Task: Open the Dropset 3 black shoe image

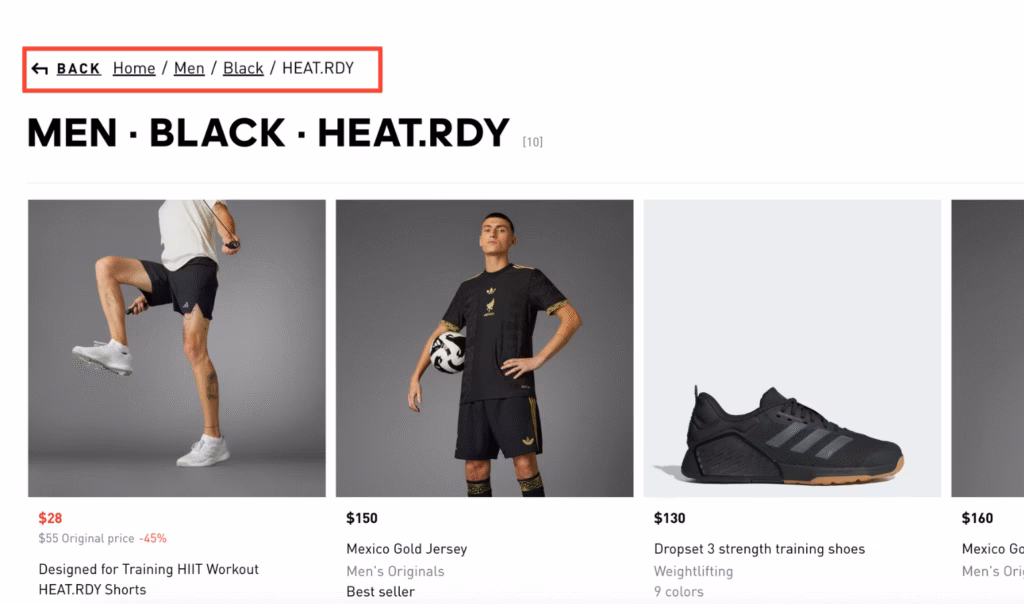Action: click(x=792, y=348)
